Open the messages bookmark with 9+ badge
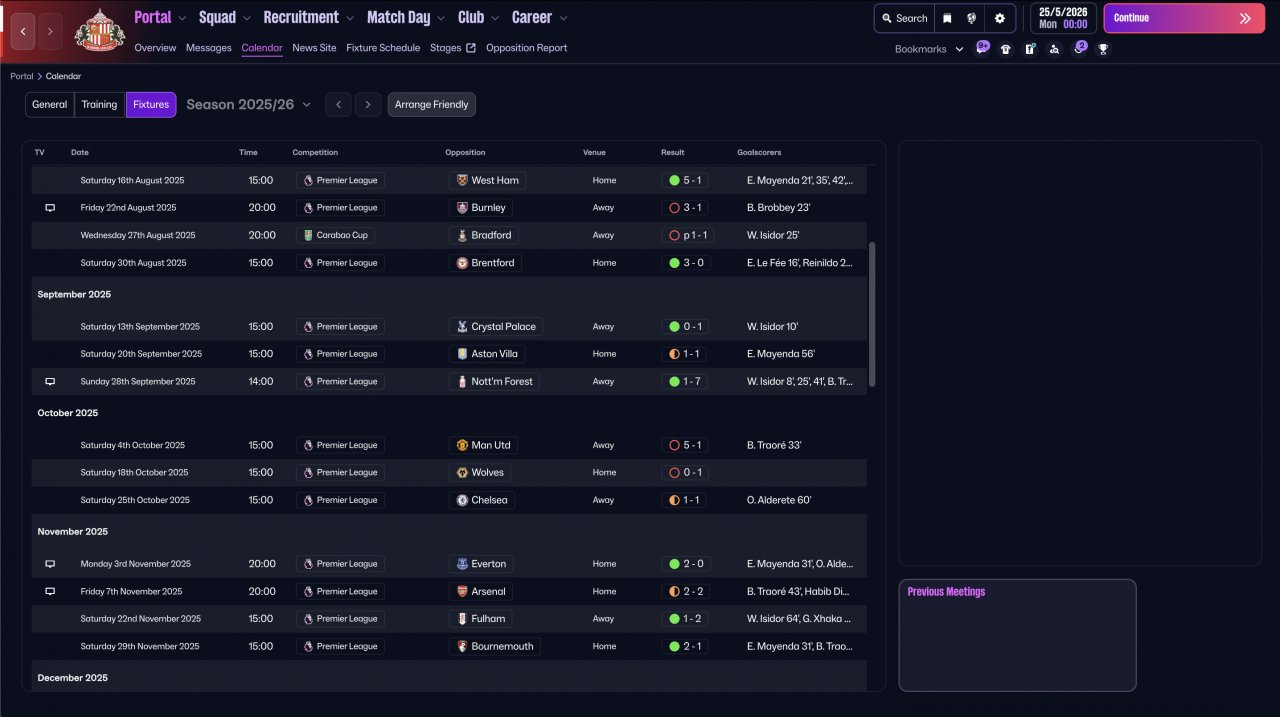Screen dimensions: 1280x717 tap(982, 48)
